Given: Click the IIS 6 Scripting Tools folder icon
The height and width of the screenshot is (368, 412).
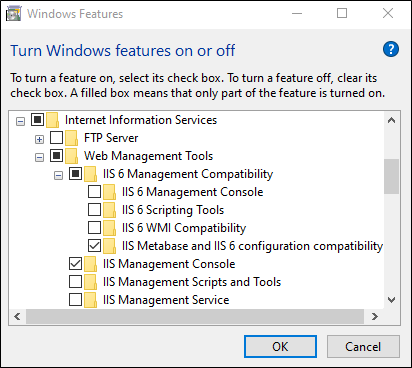Looking at the screenshot, I should click(x=109, y=210).
